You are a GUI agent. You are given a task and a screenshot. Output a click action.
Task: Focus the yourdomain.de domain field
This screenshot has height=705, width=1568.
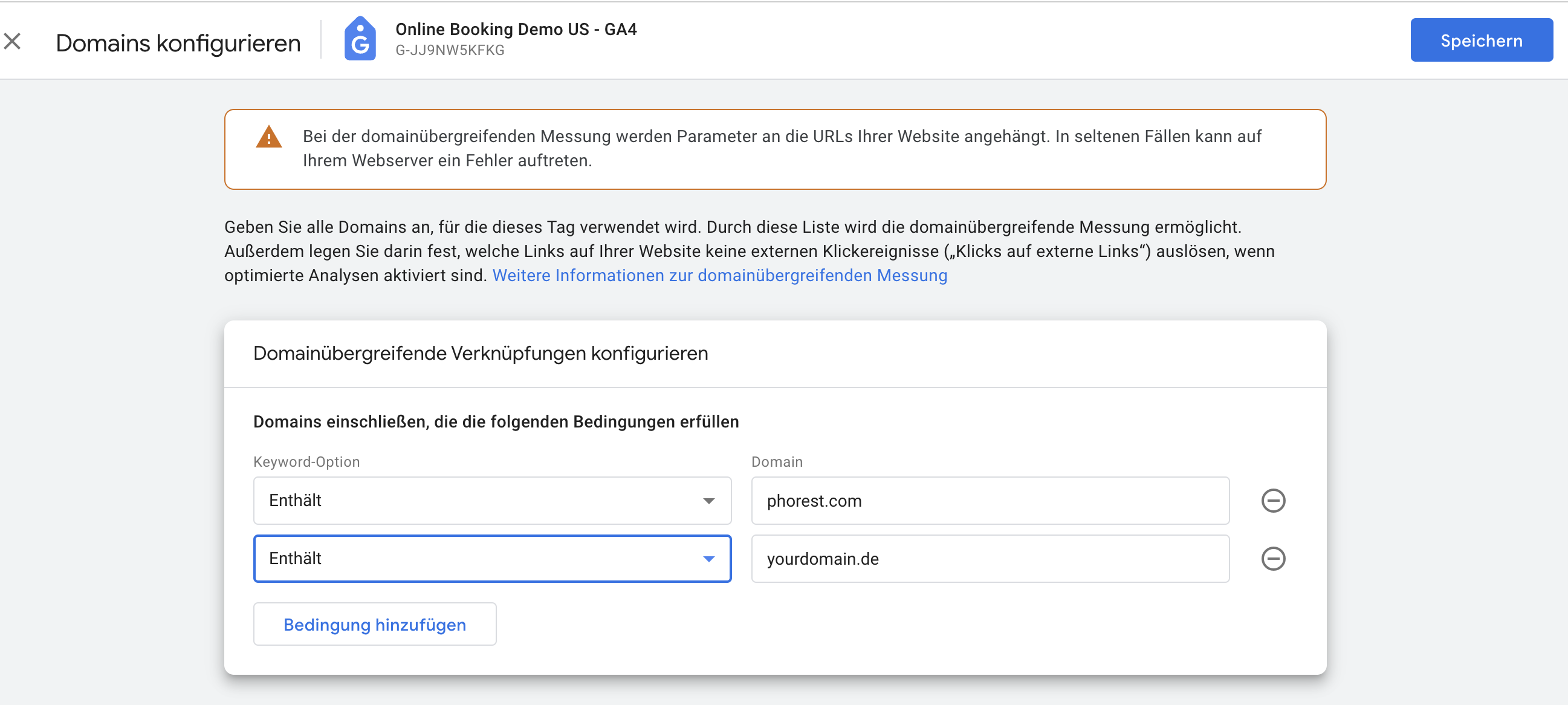click(x=990, y=558)
